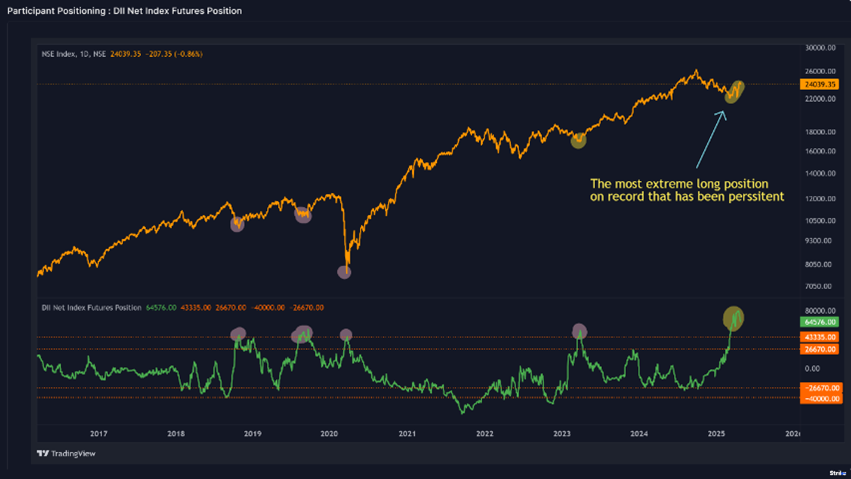Select the DII Net Index Futures Position legend
Screen dimensions: 851x479
click(x=92, y=307)
